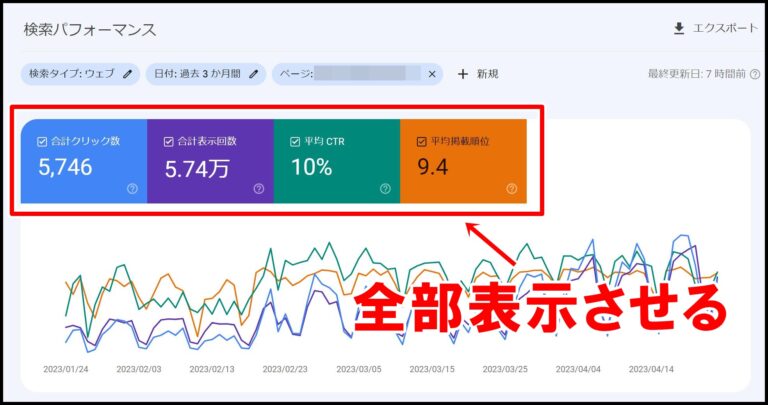Click the plus icon for new filter
The width and height of the screenshot is (768, 405).
tap(462, 74)
